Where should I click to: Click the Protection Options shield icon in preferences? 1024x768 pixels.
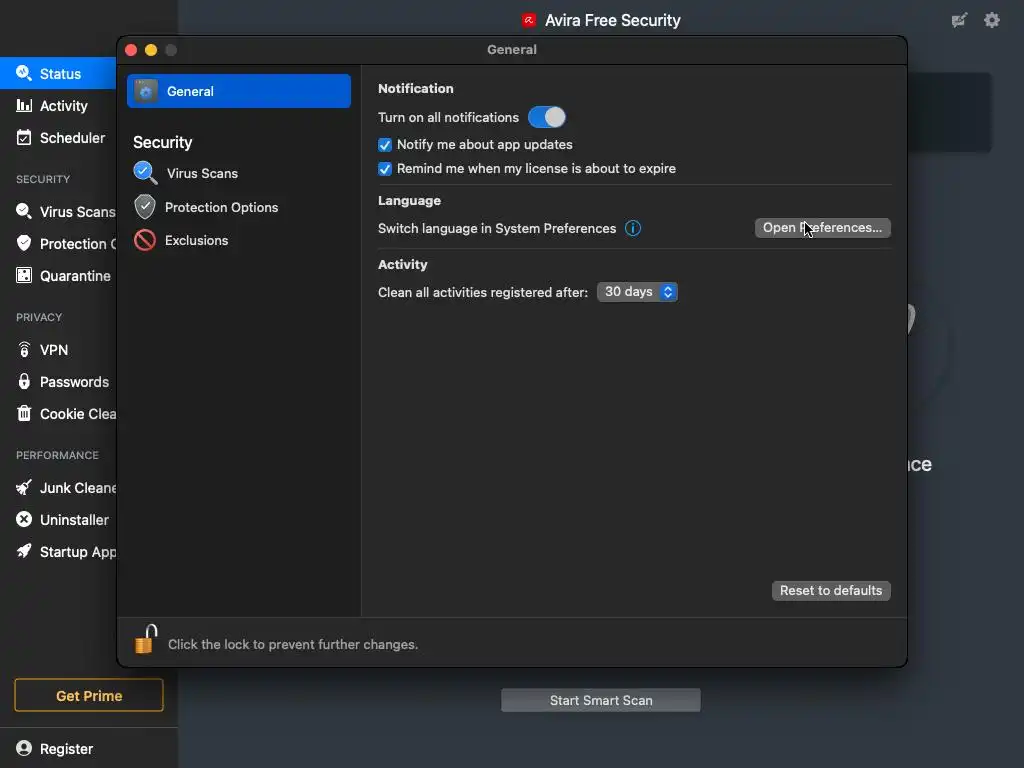tap(145, 207)
